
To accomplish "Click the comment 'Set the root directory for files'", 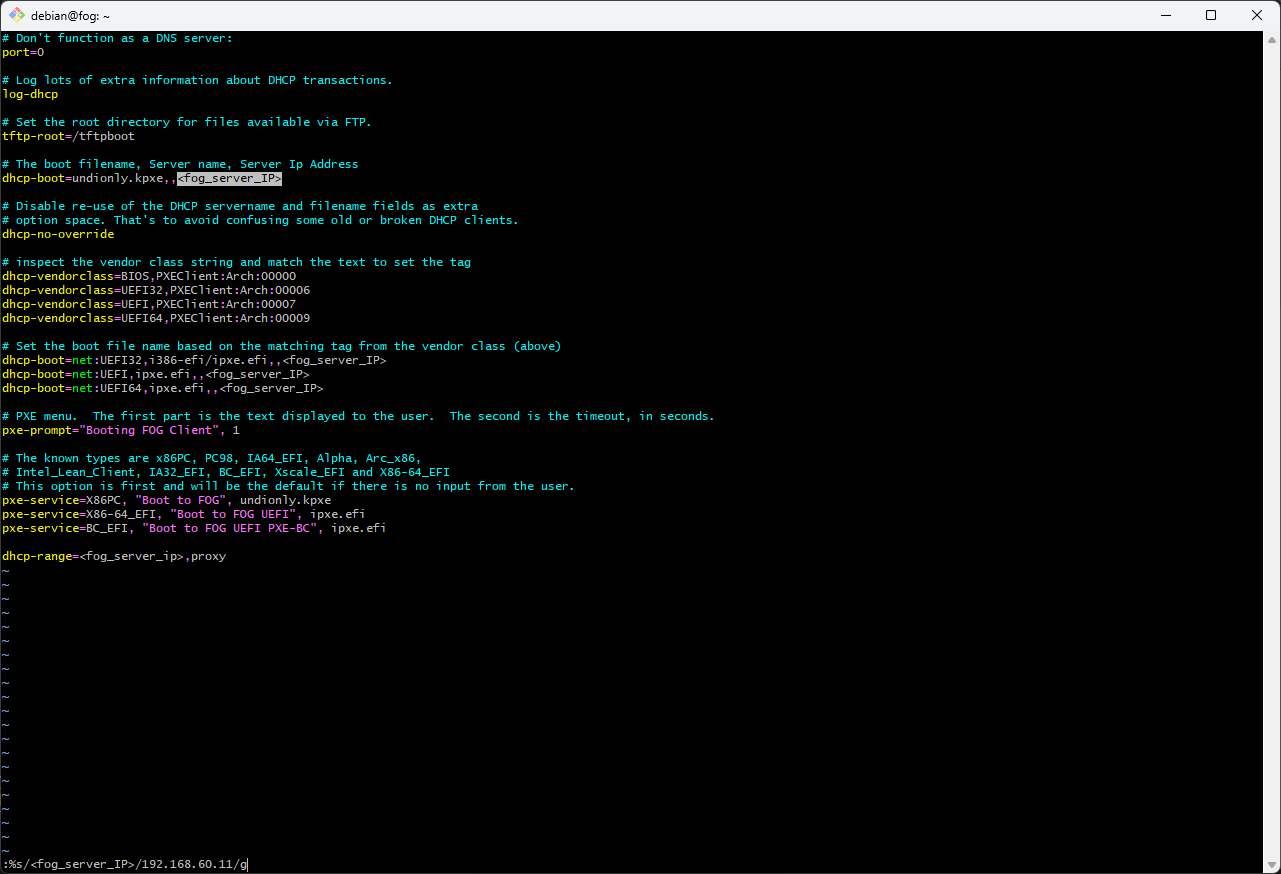I will click(187, 122).
